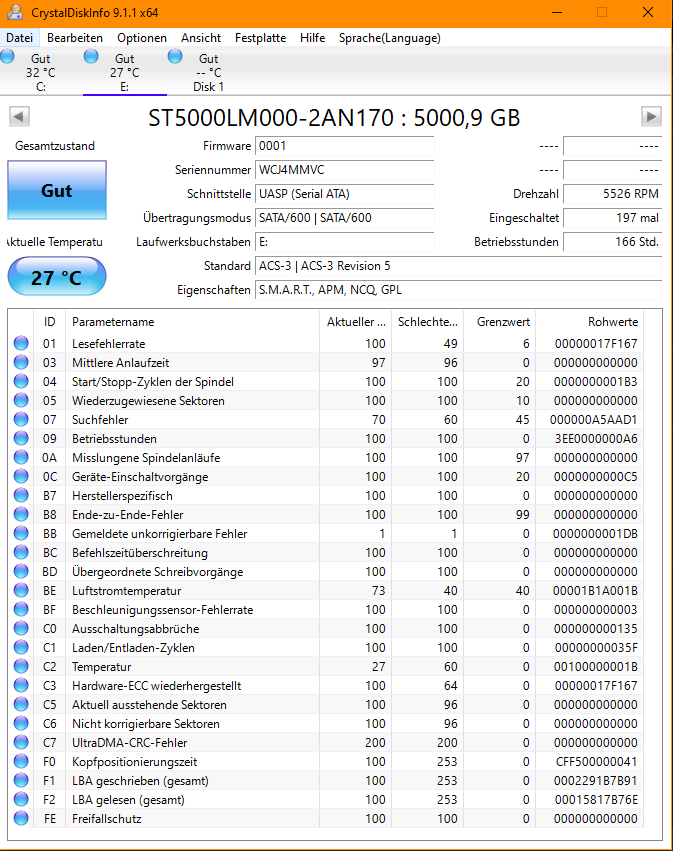Image resolution: width=673 pixels, height=851 pixels.
Task: Click the Parametername column header
Action: 192,322
